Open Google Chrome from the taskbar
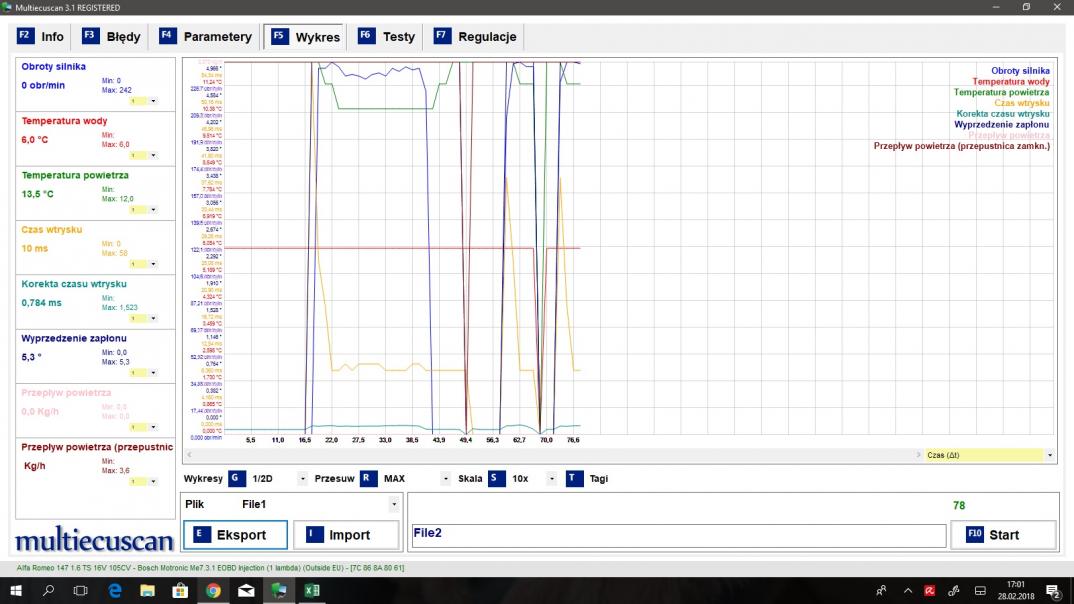Viewport: 1074px width, 604px height. (x=213, y=591)
